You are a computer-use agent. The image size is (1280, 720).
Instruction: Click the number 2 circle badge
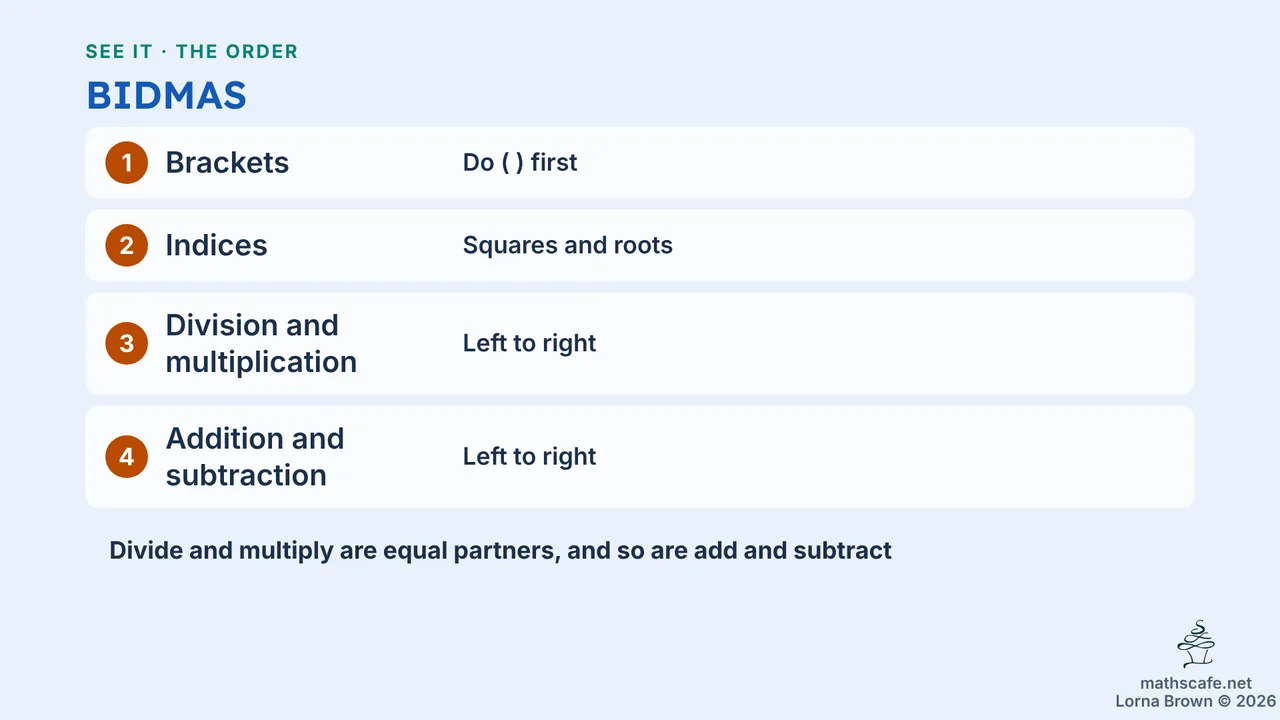click(x=126, y=246)
